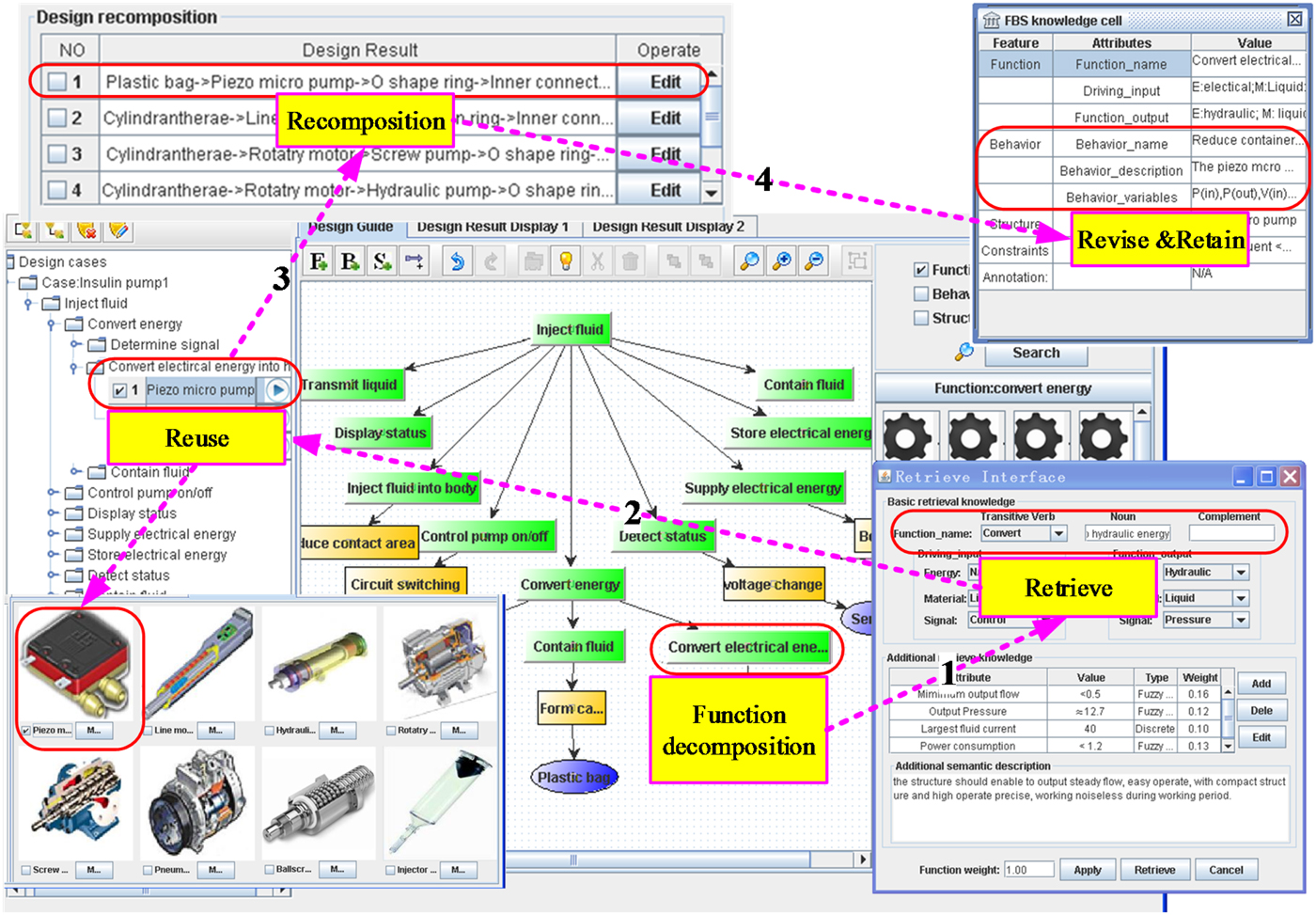Click the Function weight input field
The image size is (1316, 915).
tap(1027, 870)
